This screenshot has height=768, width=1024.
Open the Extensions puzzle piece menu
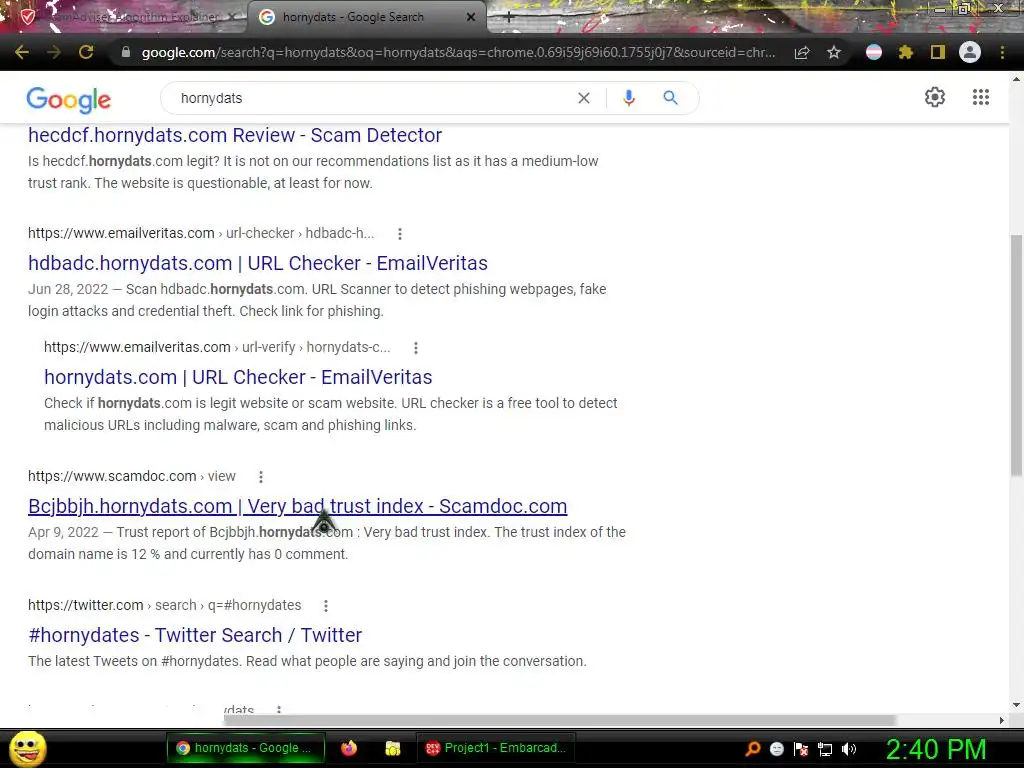[906, 52]
